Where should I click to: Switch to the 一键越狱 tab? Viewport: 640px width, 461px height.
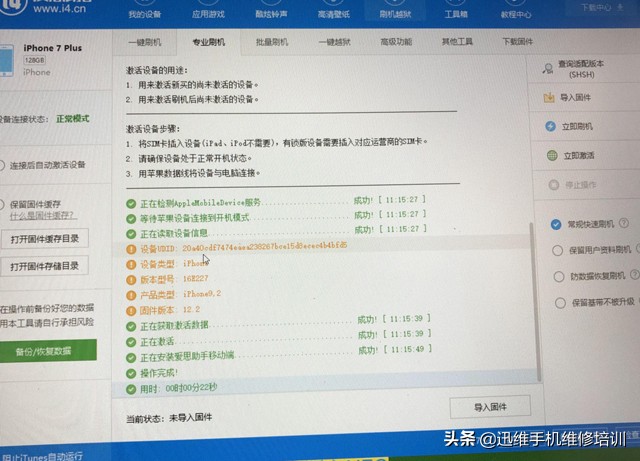[x=334, y=42]
